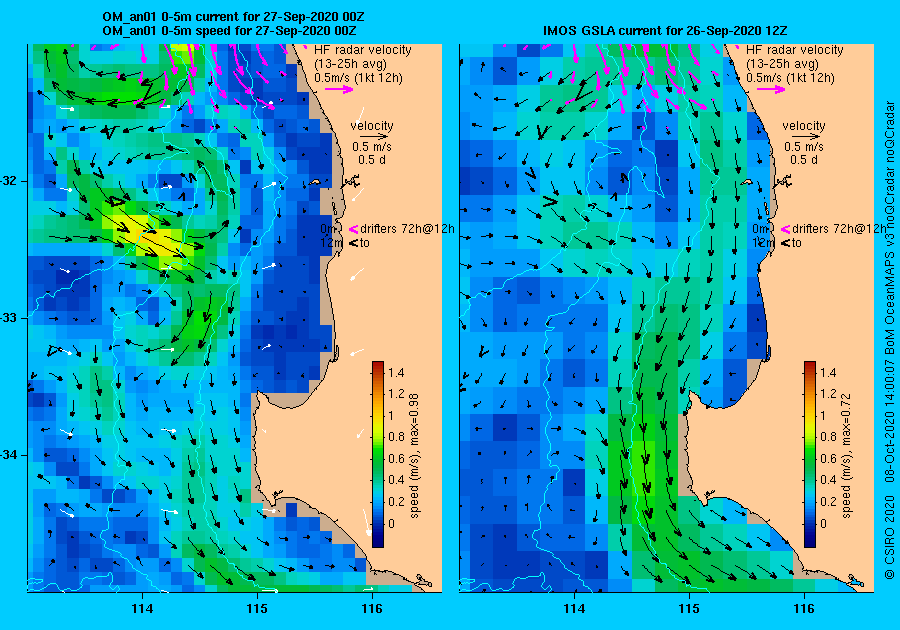
Task: Click "0.5m/s (1kt 12h)" in IMOS GSLA map
Action: [790, 78]
